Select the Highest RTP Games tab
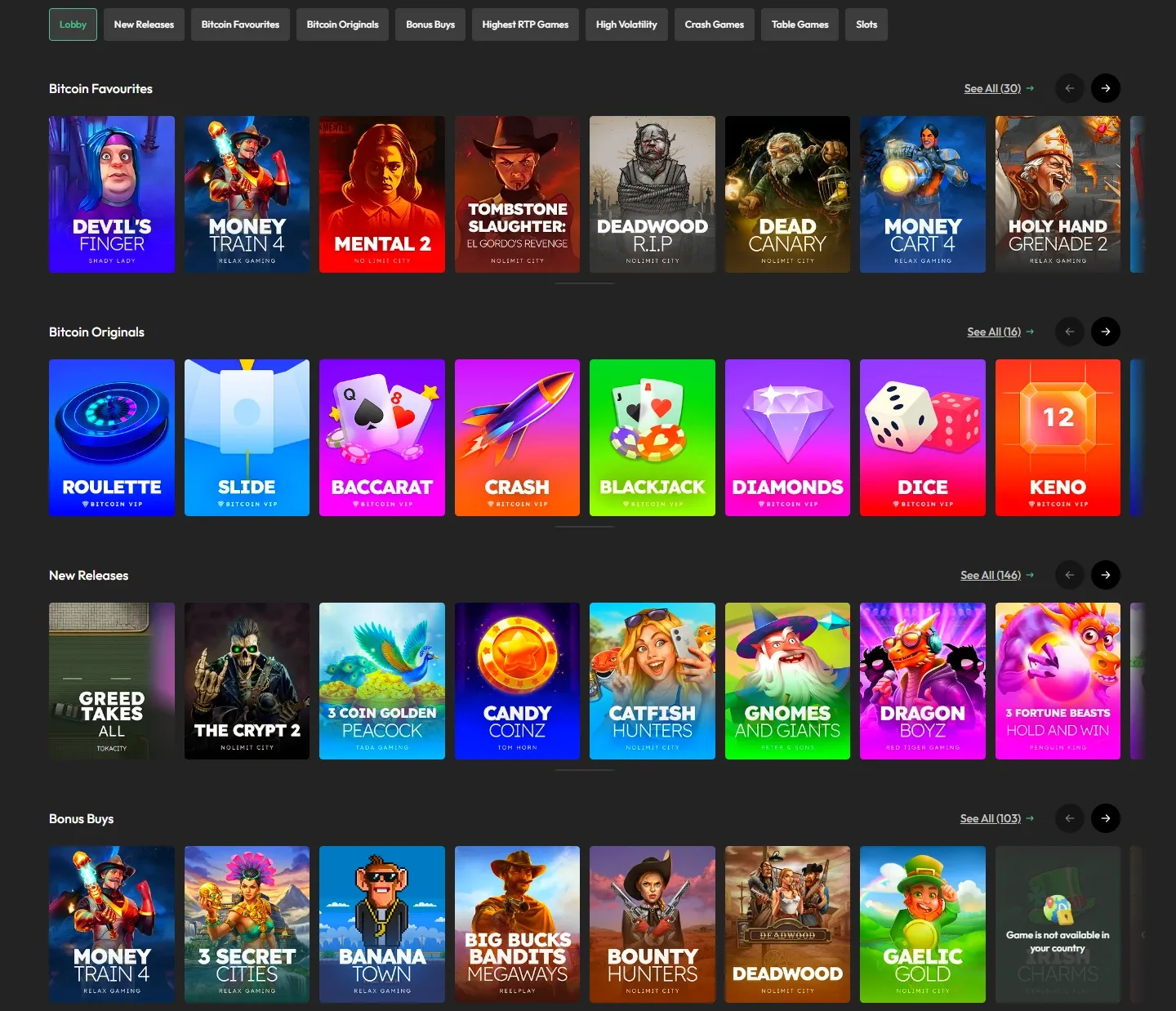The image size is (1176, 1011). click(525, 24)
